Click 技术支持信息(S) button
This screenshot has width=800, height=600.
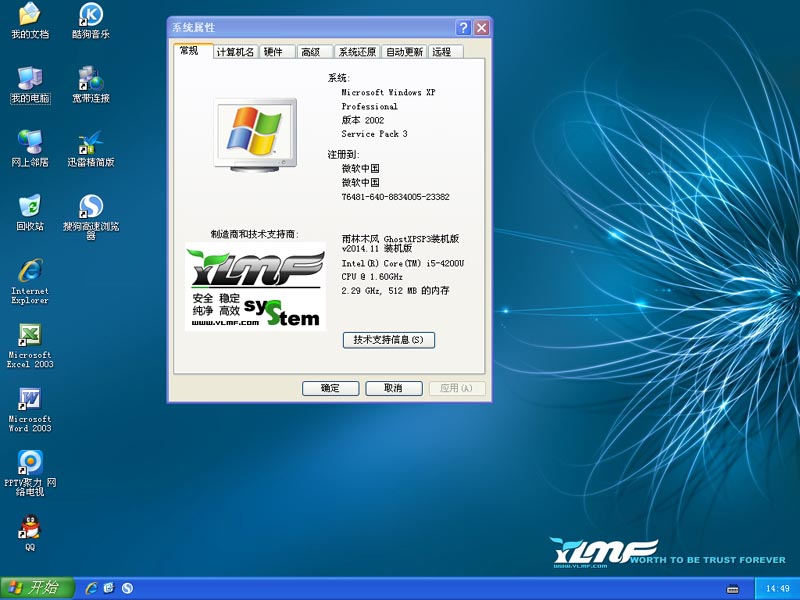click(389, 340)
